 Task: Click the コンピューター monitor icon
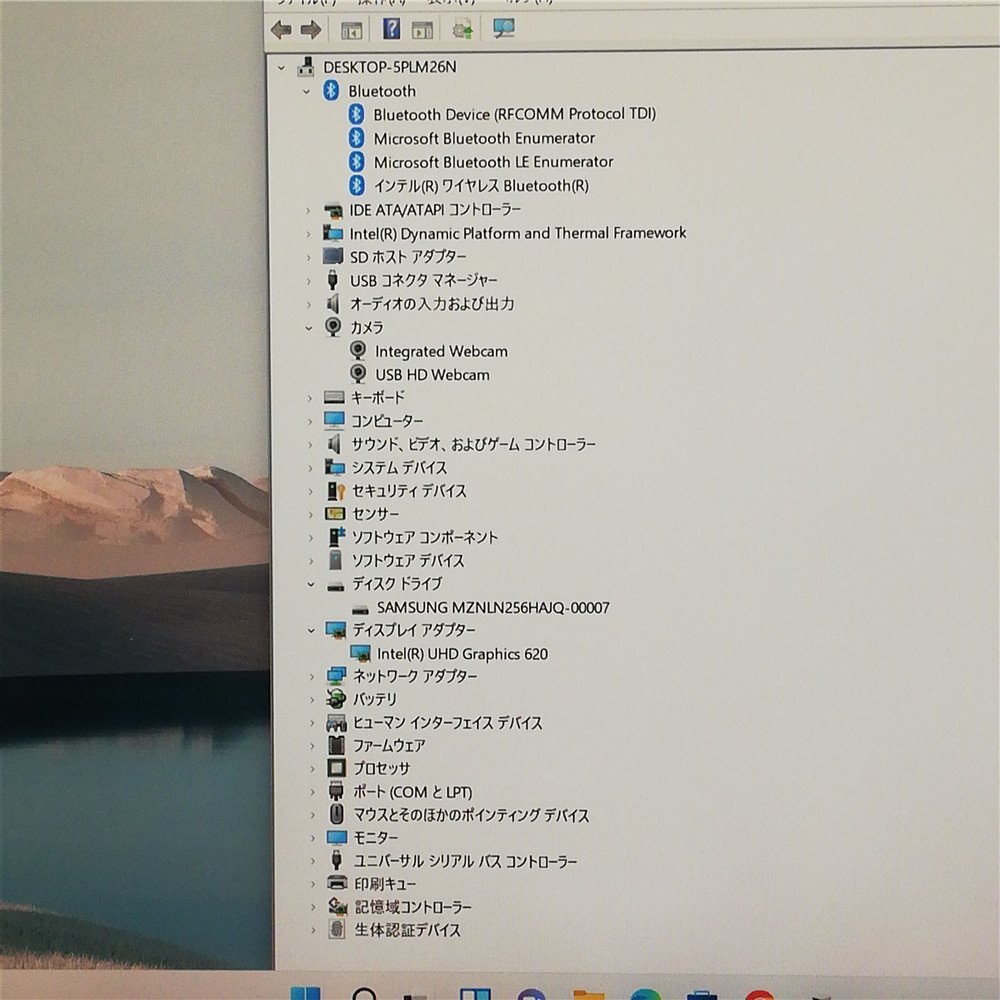point(334,420)
